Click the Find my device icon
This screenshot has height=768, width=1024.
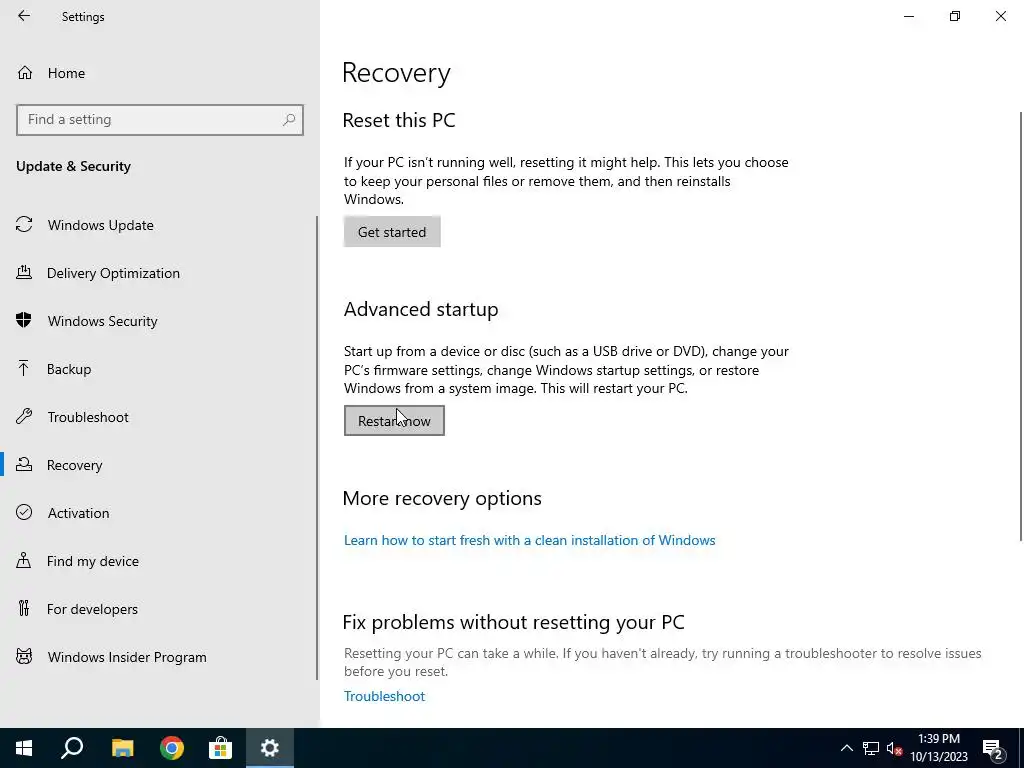pyautogui.click(x=24, y=560)
